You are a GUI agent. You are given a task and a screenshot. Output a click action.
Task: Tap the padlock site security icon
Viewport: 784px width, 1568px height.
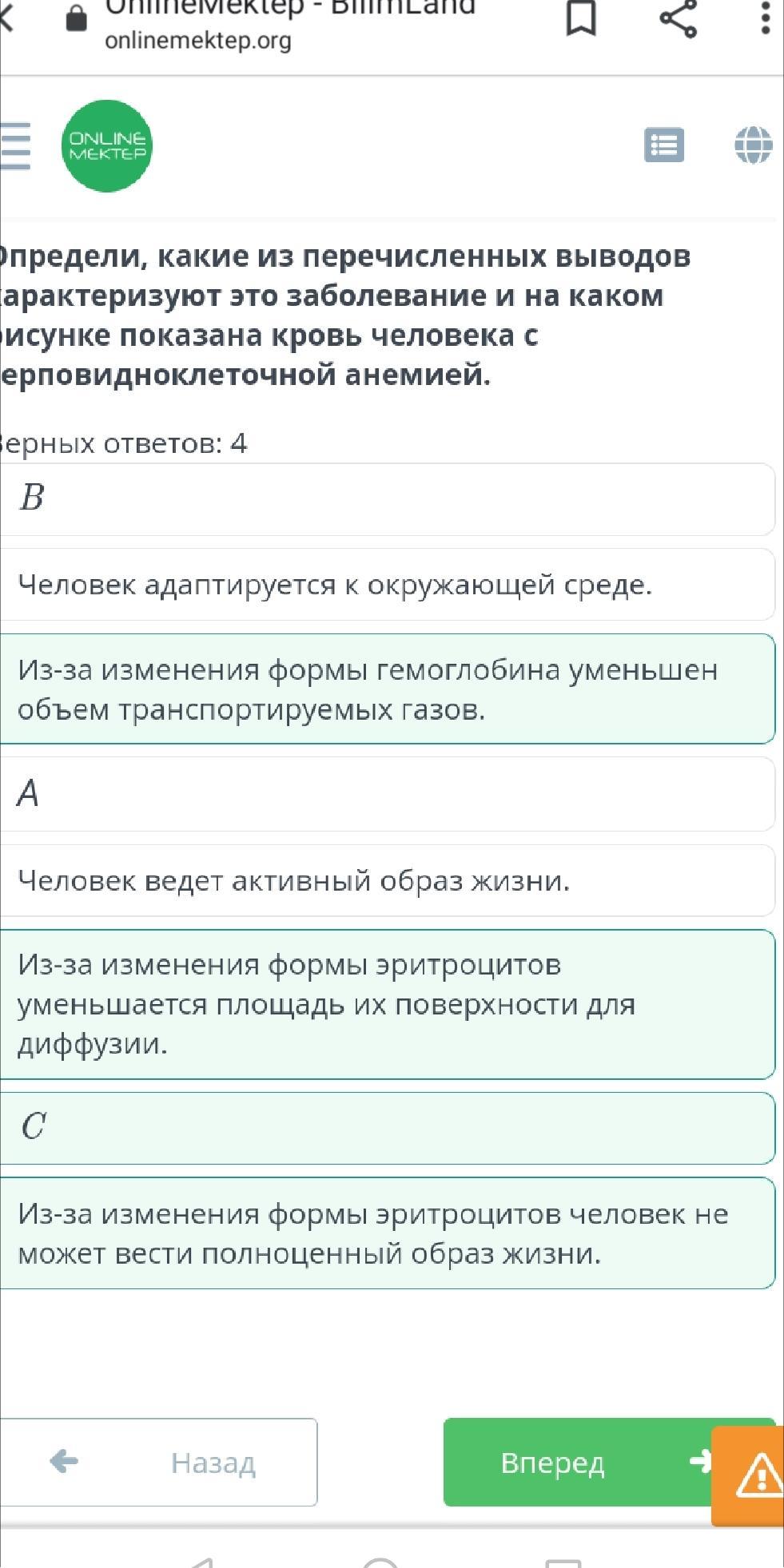tap(76, 18)
